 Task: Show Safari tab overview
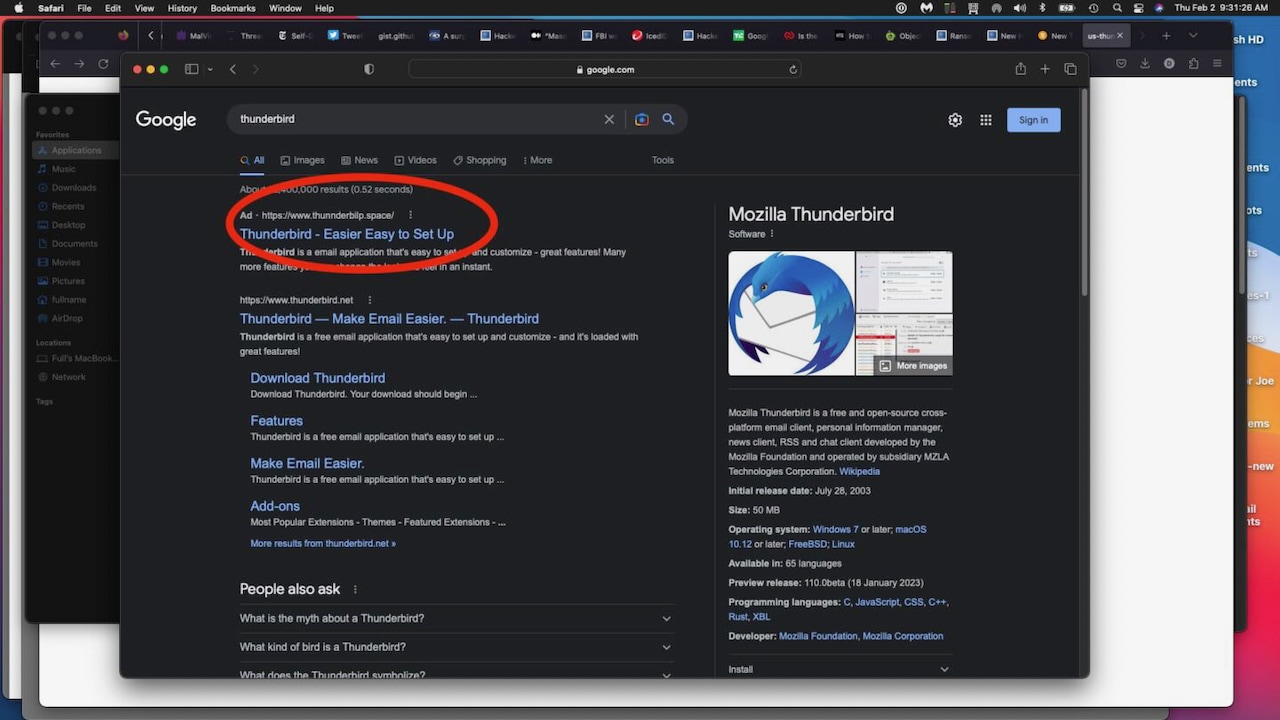pyautogui.click(x=1070, y=69)
